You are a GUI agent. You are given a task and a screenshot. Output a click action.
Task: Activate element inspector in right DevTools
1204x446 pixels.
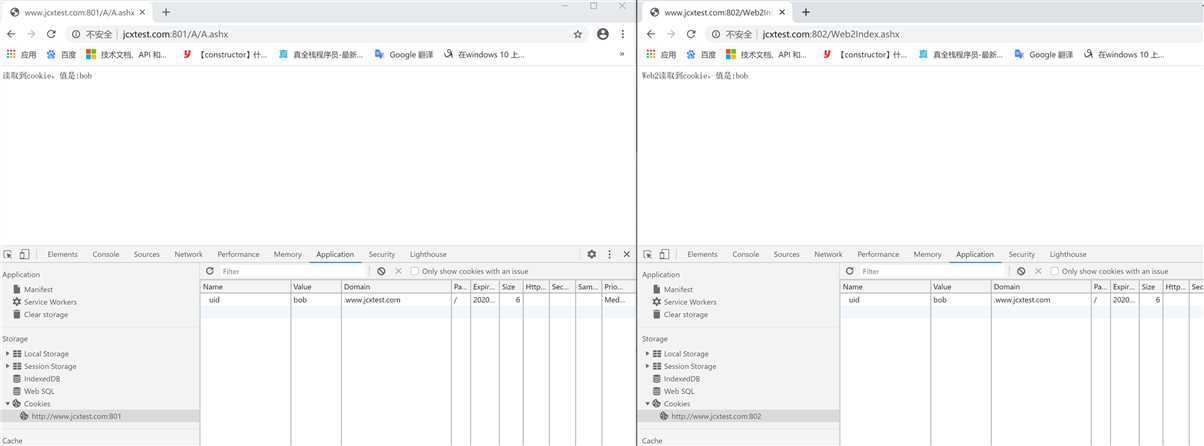pos(648,254)
